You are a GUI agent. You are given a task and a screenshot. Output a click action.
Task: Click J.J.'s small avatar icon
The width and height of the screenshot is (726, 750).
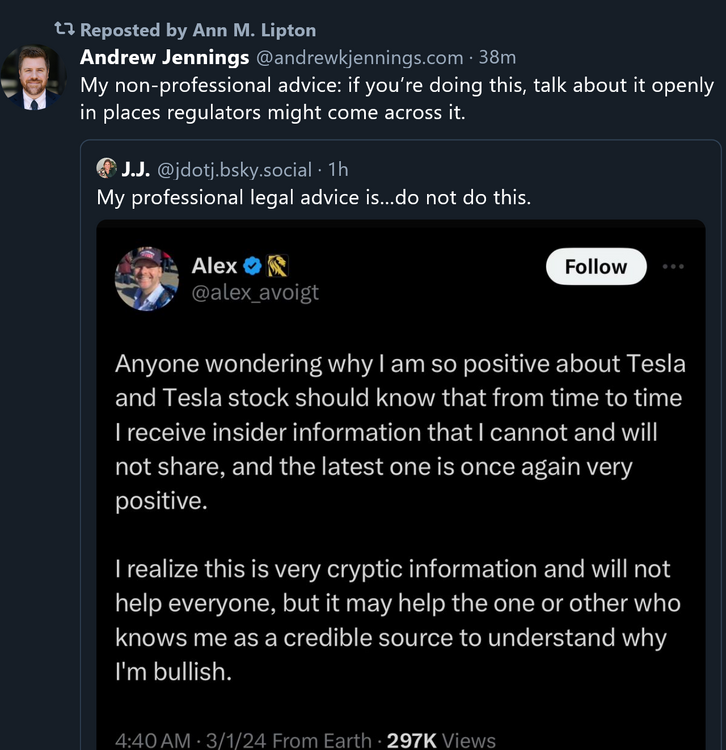click(x=107, y=168)
